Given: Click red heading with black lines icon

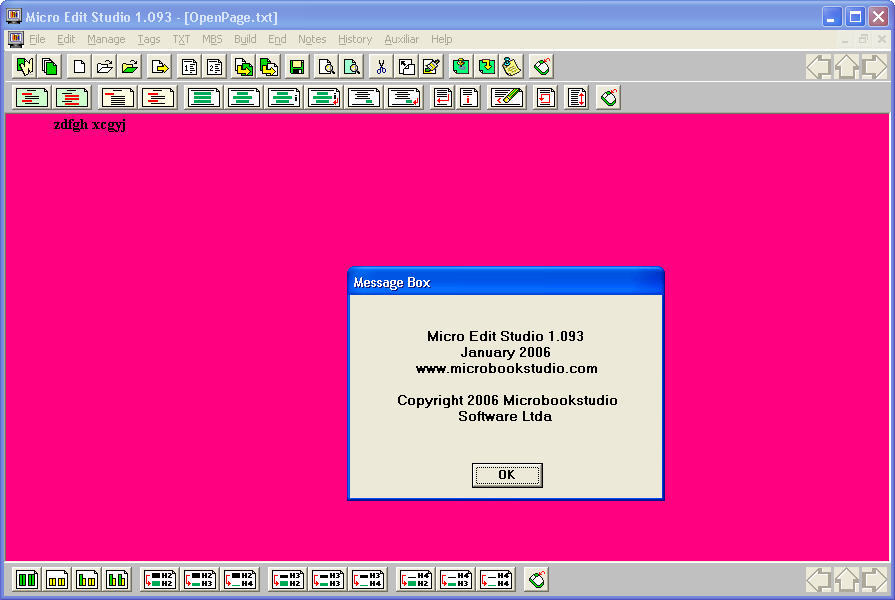Looking at the screenshot, I should [116, 98].
